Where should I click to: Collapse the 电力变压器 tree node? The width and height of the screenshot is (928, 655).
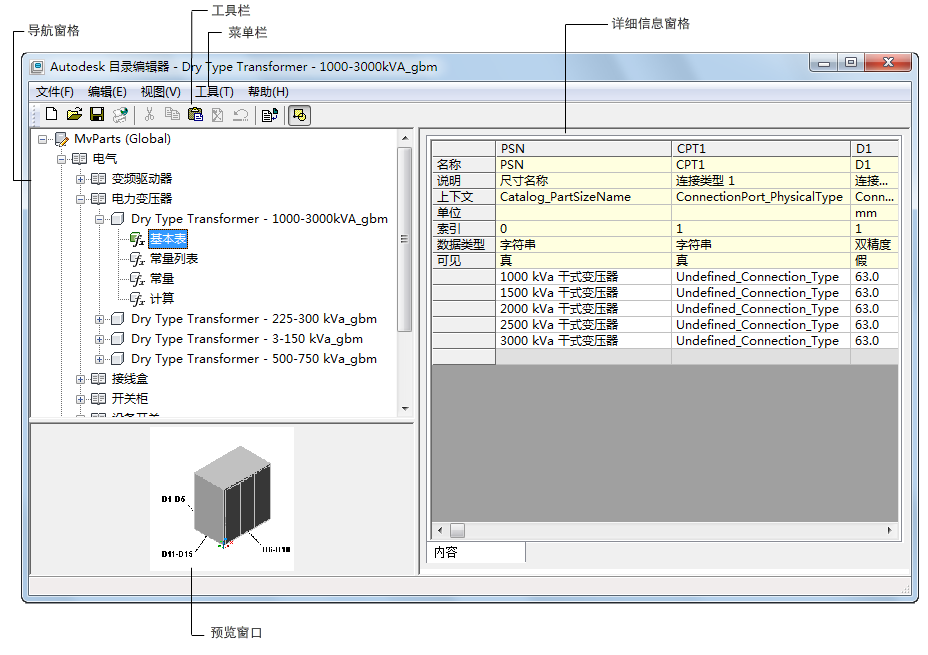coord(80,199)
